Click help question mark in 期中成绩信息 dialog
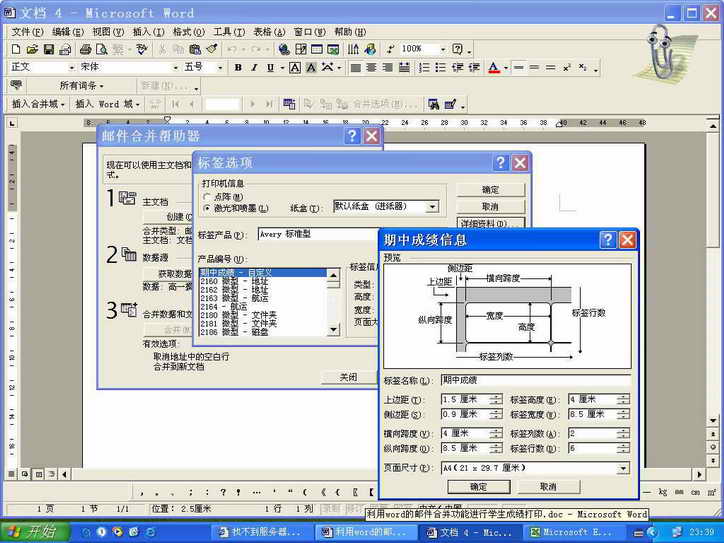 click(x=607, y=240)
